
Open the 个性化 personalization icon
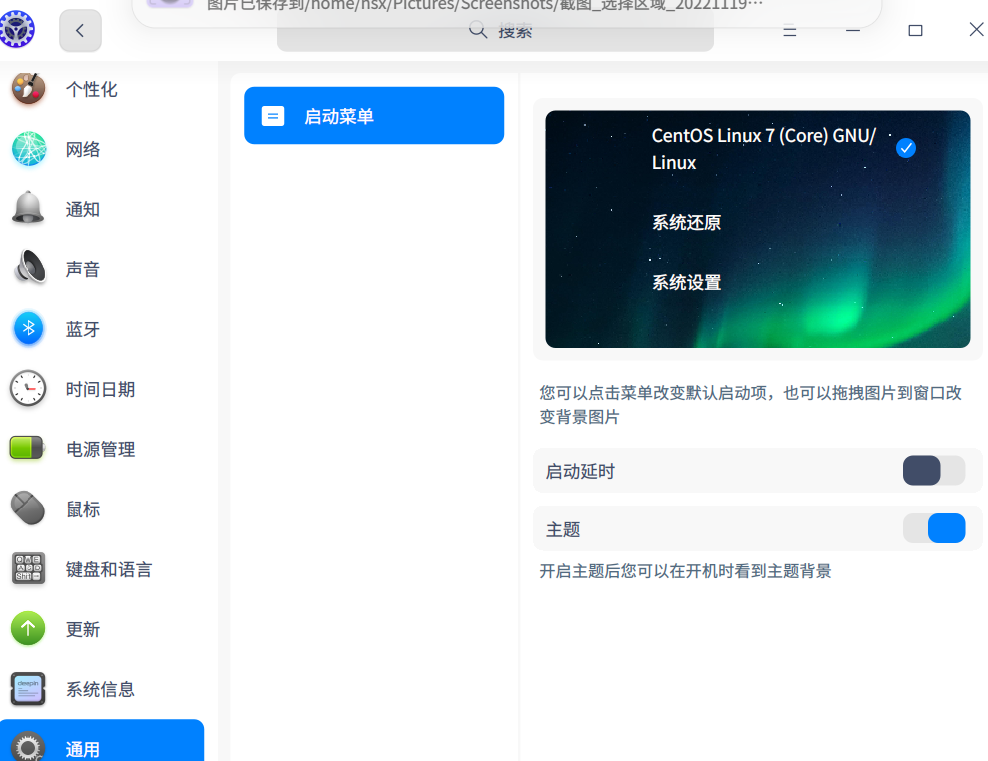(28, 89)
